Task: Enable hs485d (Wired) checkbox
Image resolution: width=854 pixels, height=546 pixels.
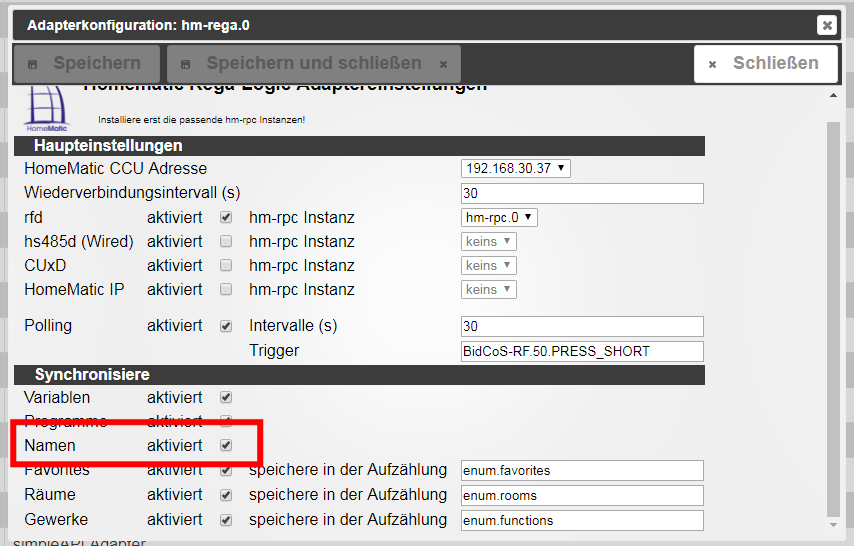Action: pos(226,241)
